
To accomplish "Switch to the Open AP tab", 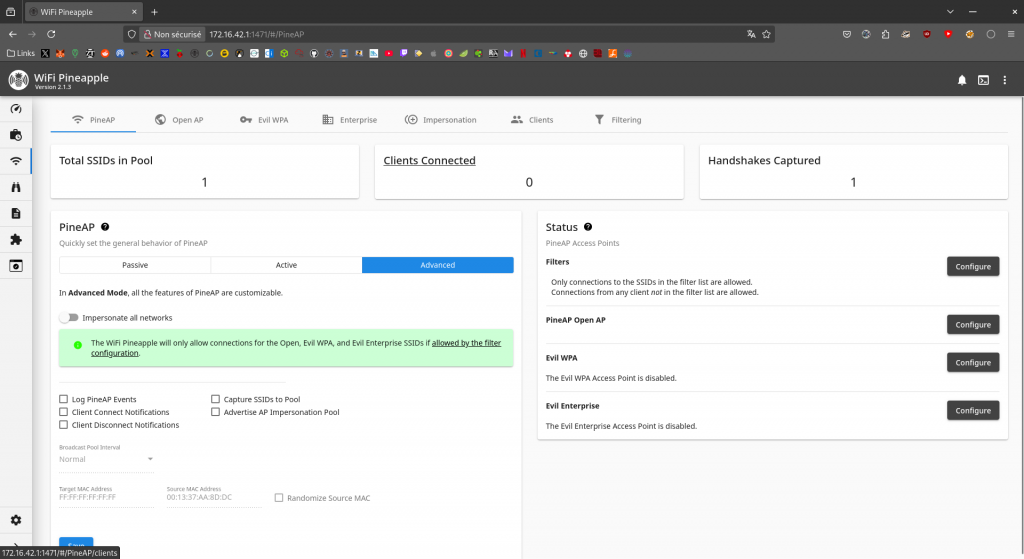I will (179, 120).
